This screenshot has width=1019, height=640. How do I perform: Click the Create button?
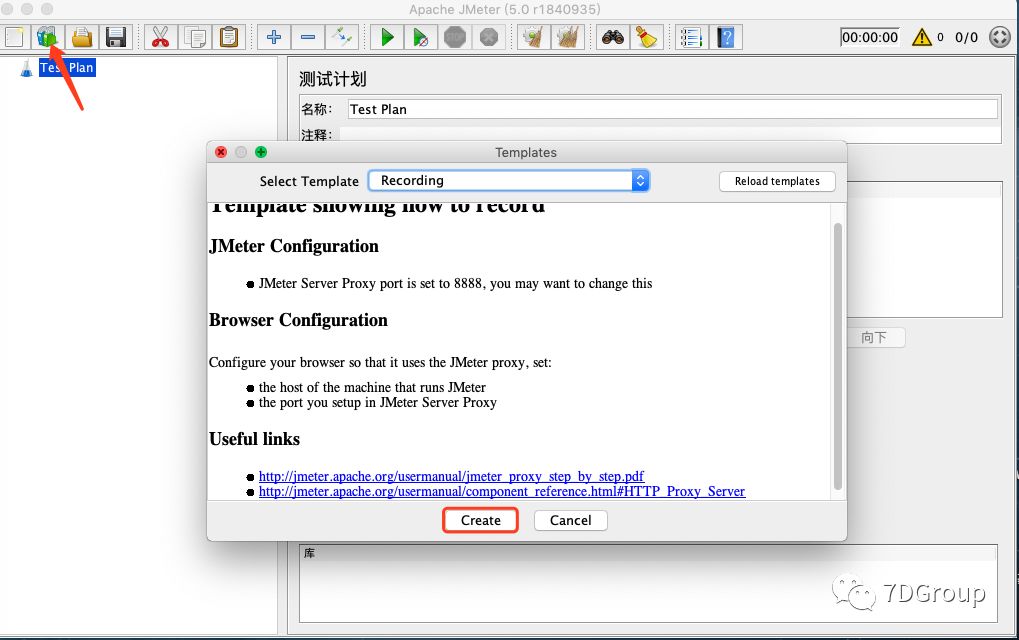480,520
